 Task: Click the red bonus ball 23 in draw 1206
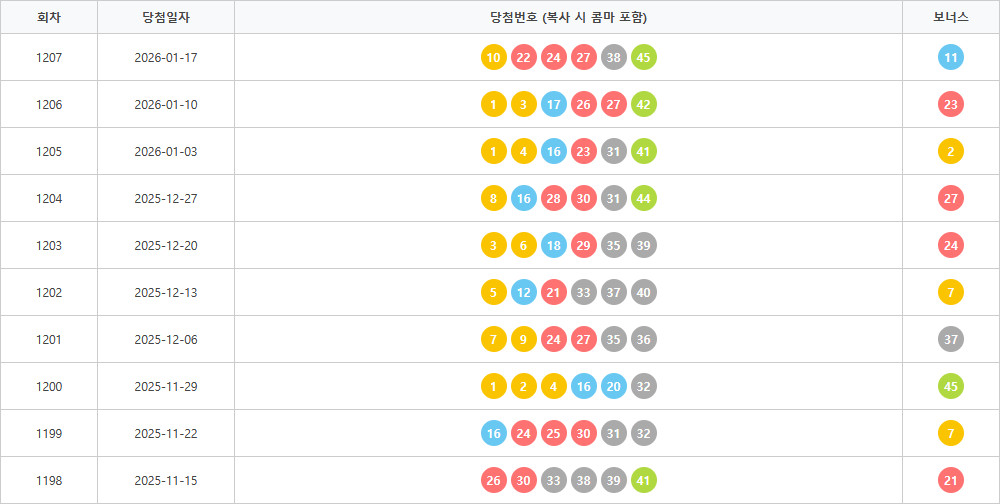(x=951, y=105)
